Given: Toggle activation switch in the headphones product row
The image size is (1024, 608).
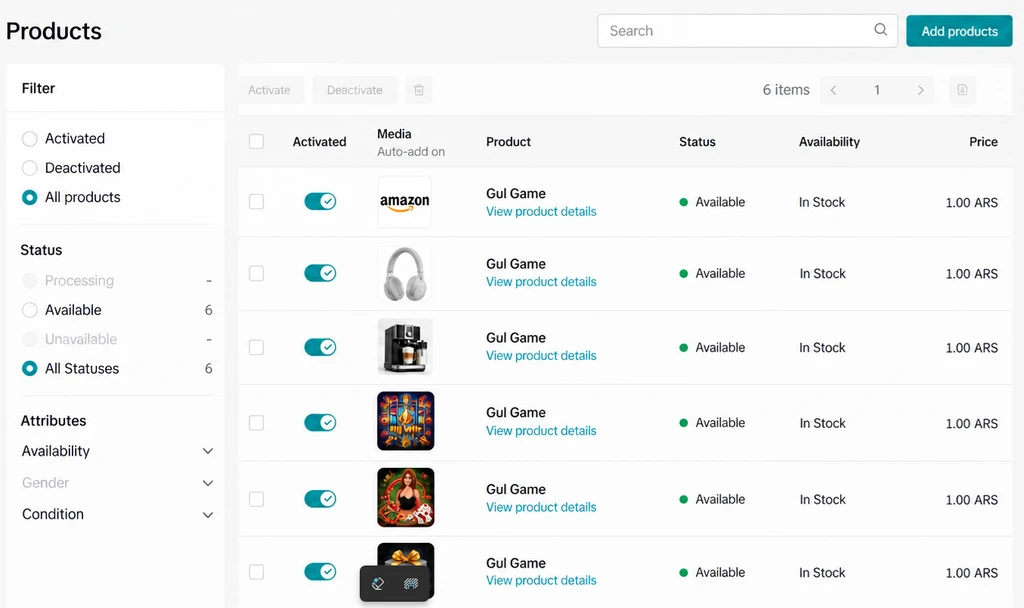Looking at the screenshot, I should pos(320,273).
